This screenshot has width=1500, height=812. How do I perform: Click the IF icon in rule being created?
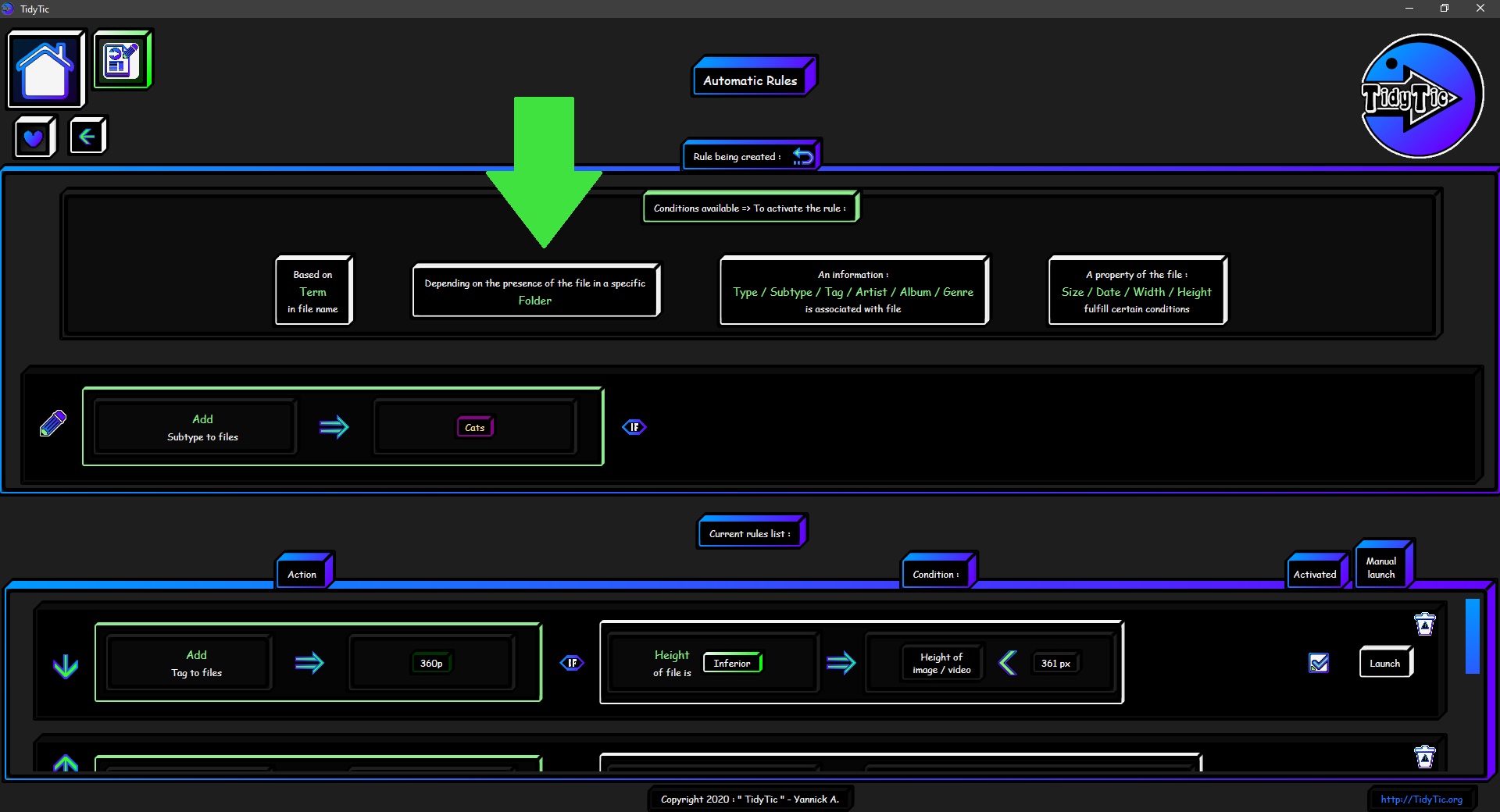coord(634,427)
